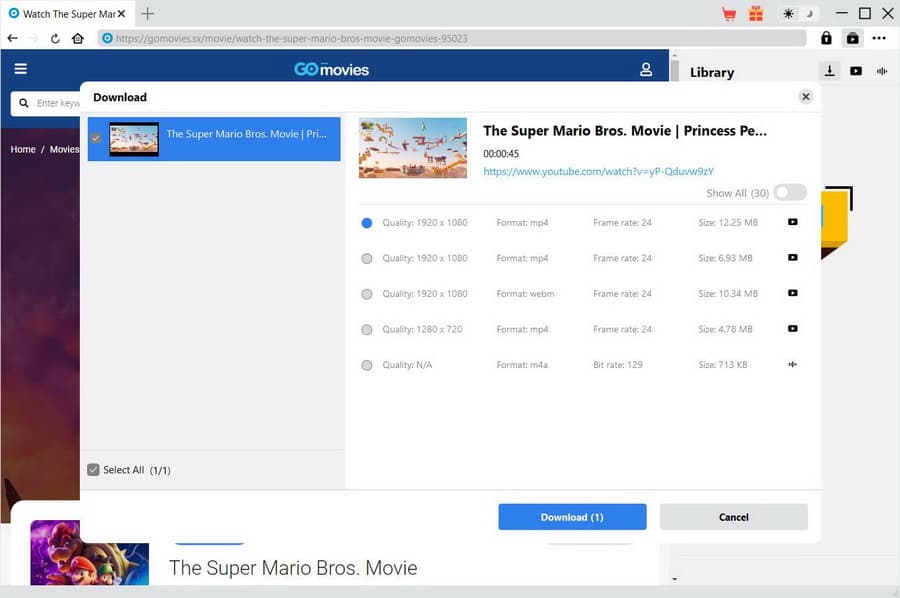This screenshot has height=598, width=900.
Task: Open the YouTube watch URL link
Action: [599, 171]
